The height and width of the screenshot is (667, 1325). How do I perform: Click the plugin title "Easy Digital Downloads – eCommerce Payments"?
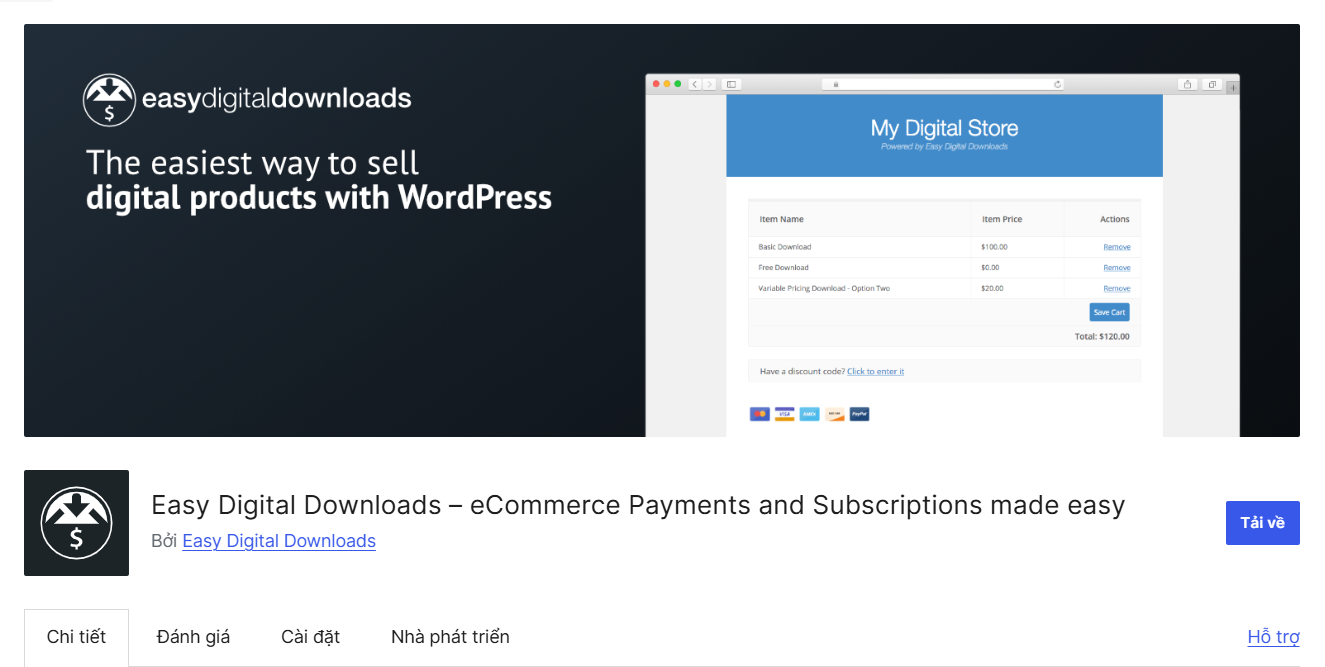[638, 505]
